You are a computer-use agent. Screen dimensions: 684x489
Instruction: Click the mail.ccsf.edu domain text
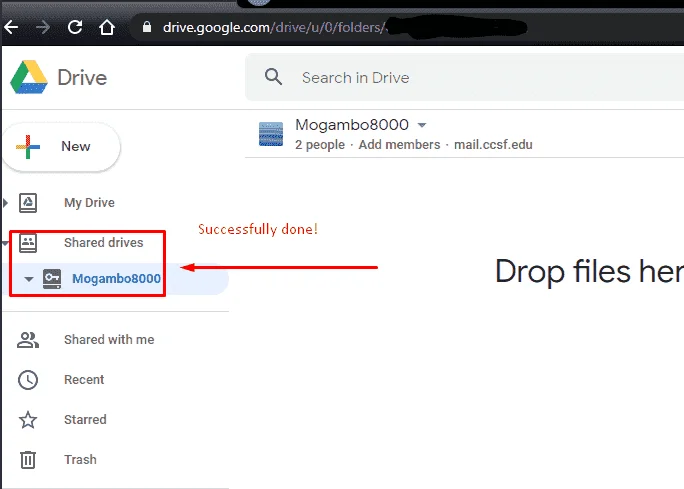[493, 145]
